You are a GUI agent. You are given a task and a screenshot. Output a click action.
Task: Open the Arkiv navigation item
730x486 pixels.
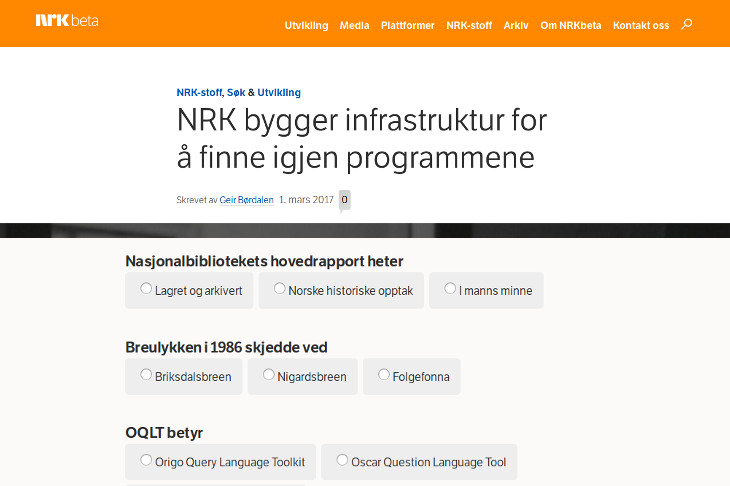point(516,26)
